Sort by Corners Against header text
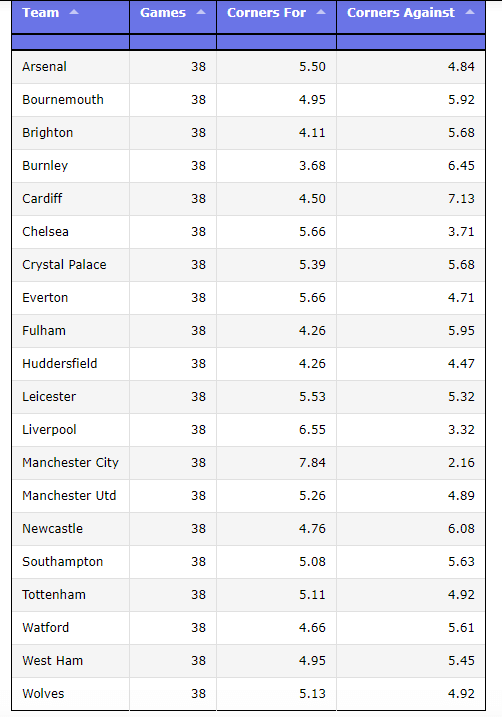This screenshot has height=717, width=502. pos(401,13)
